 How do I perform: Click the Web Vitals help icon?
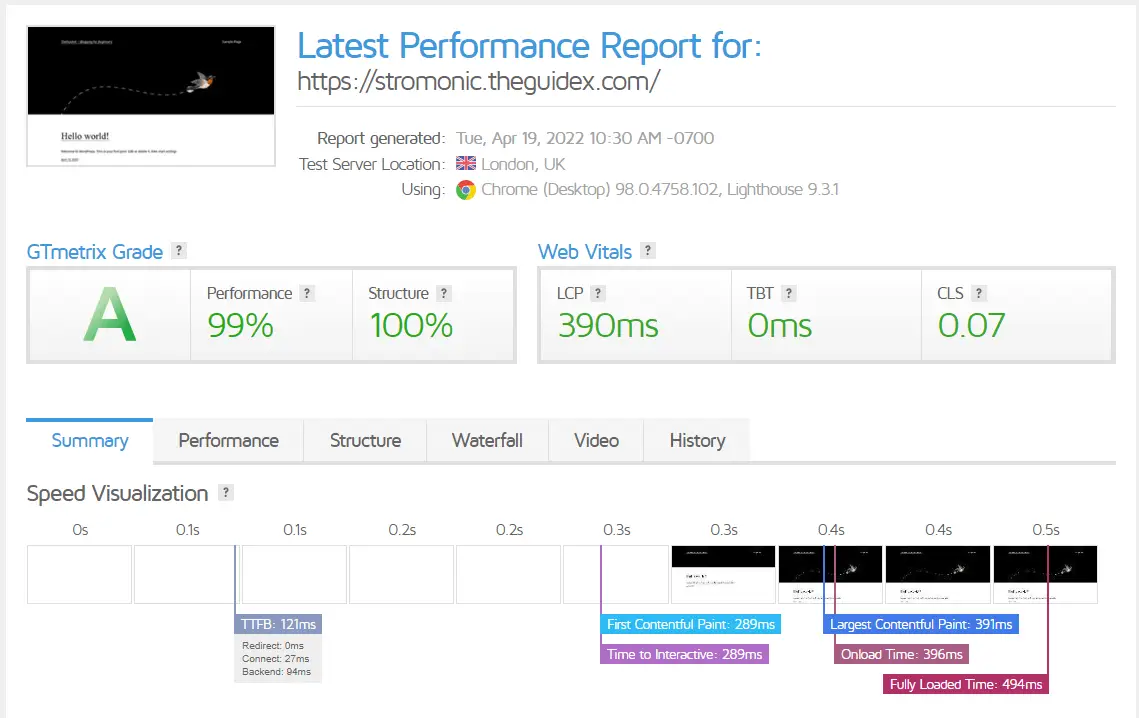click(x=646, y=251)
